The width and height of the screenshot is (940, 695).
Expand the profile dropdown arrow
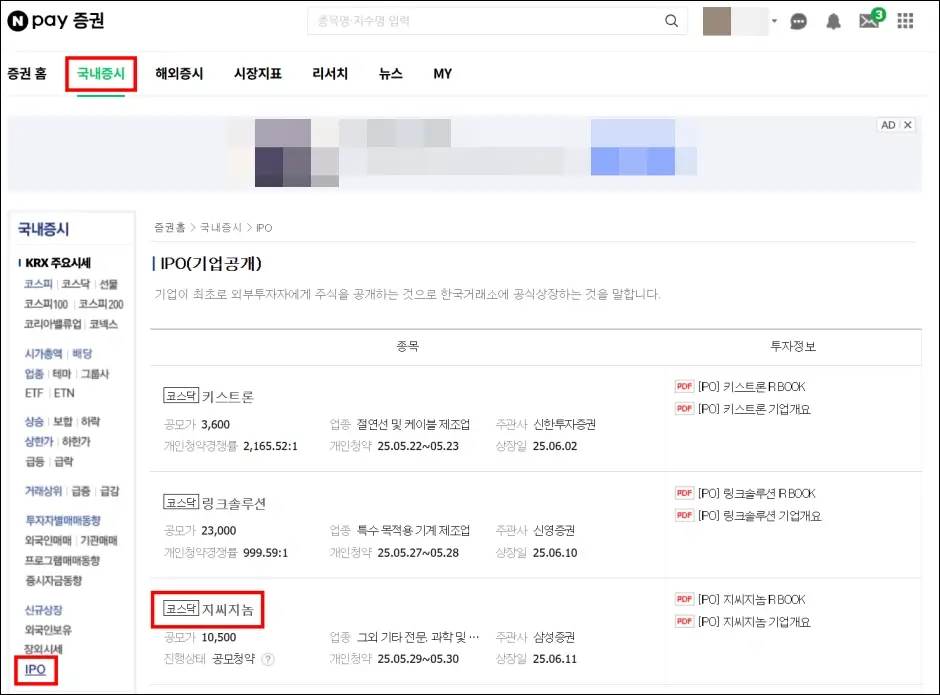pos(774,22)
